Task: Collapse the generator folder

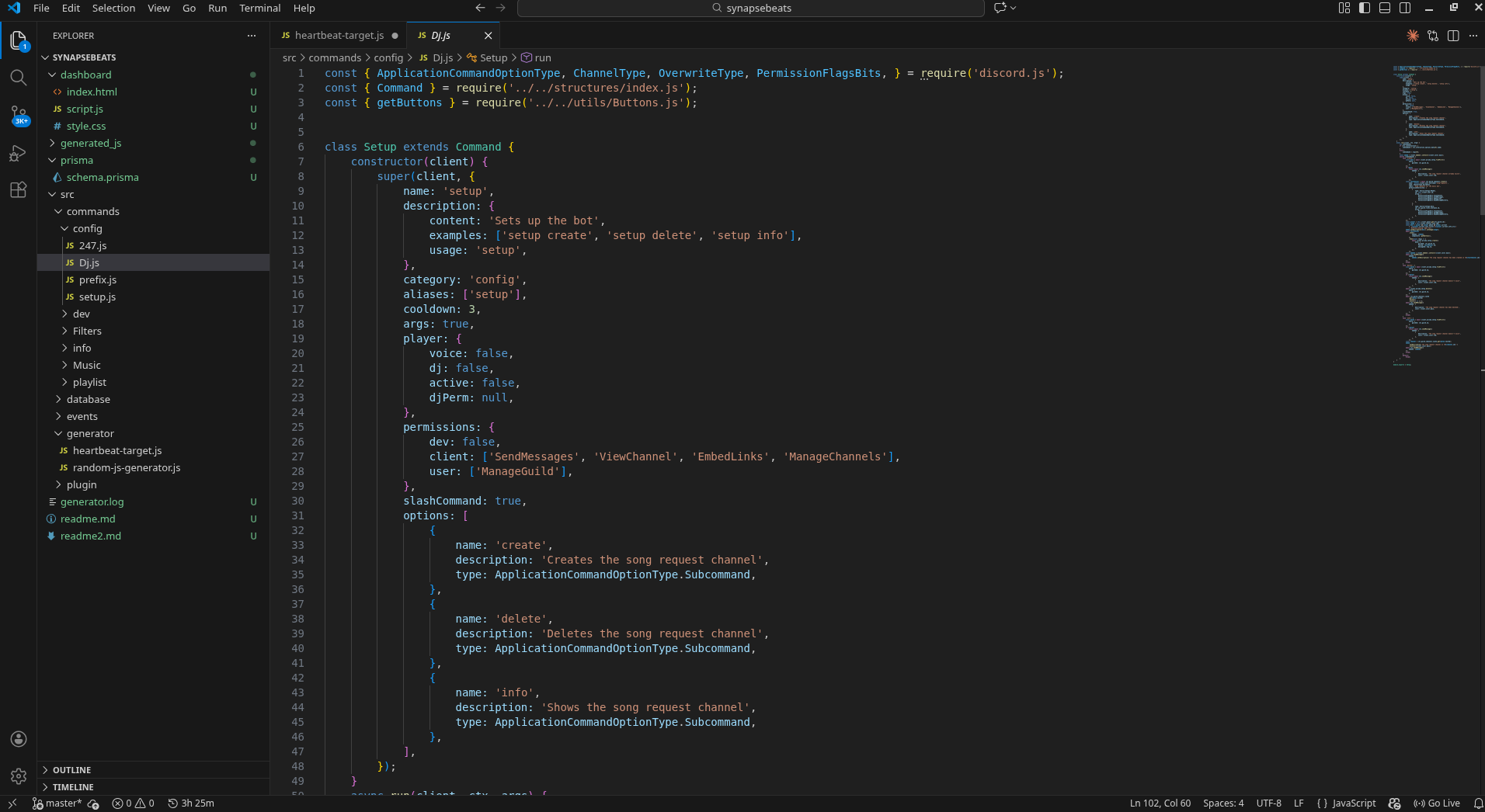Action: coord(90,433)
